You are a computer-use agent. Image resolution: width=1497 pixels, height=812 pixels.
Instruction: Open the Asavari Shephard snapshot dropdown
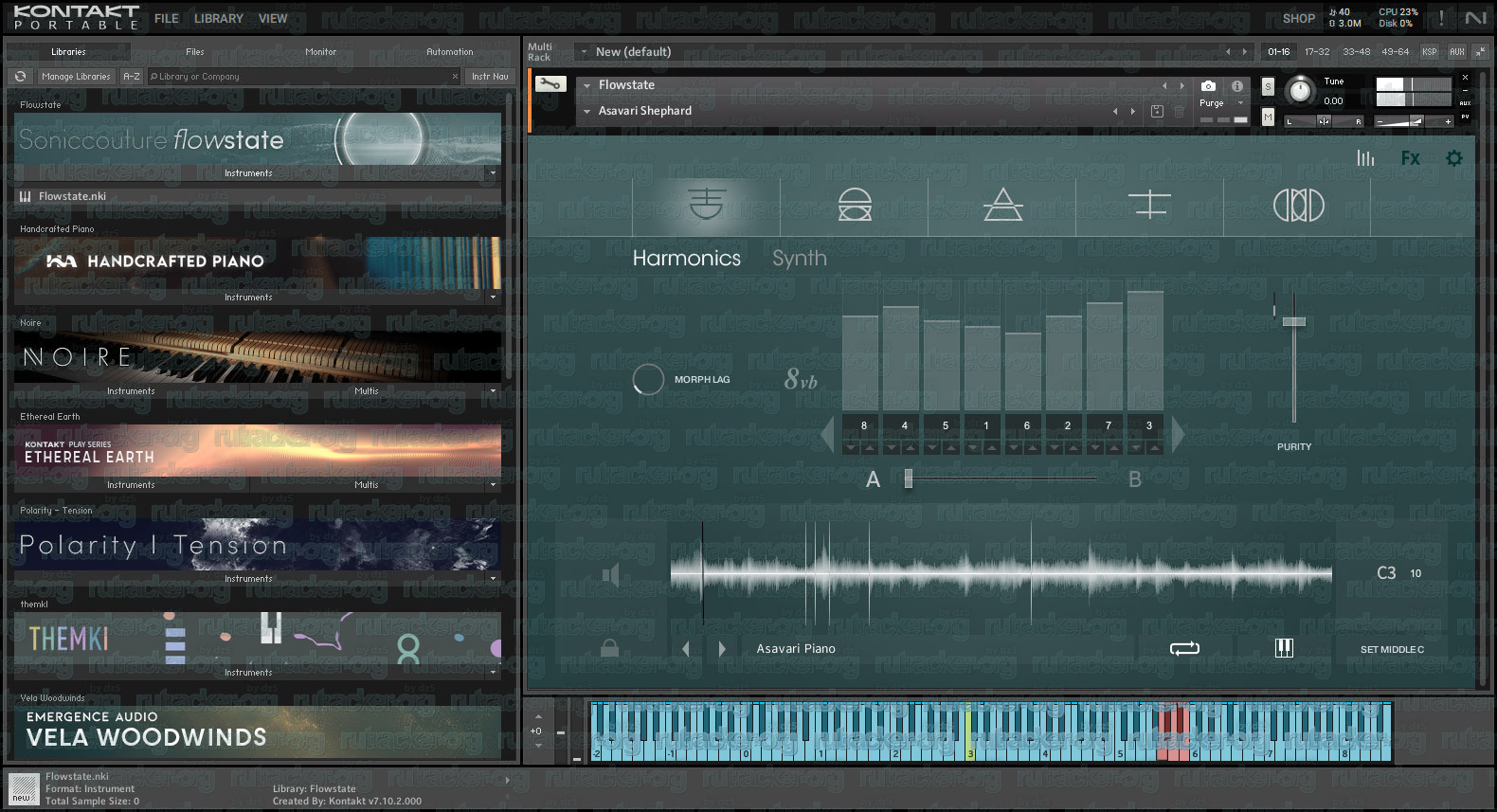[x=586, y=111]
